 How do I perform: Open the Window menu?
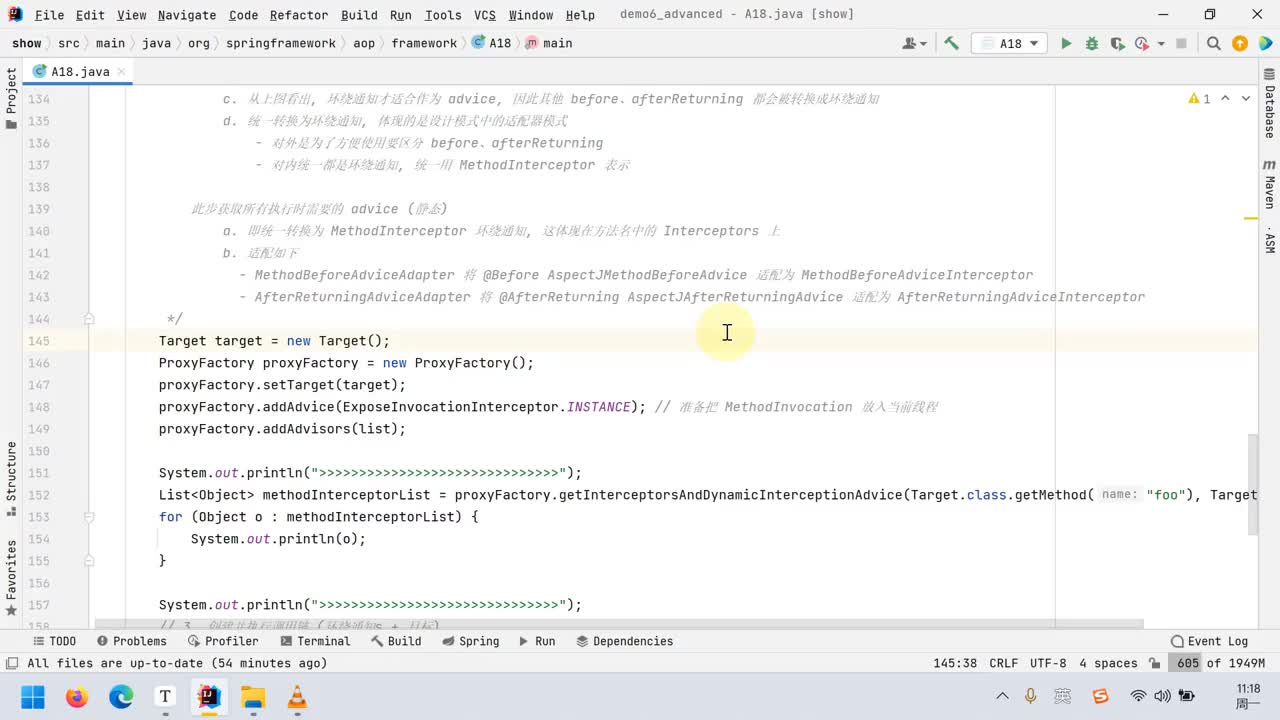pos(531,15)
